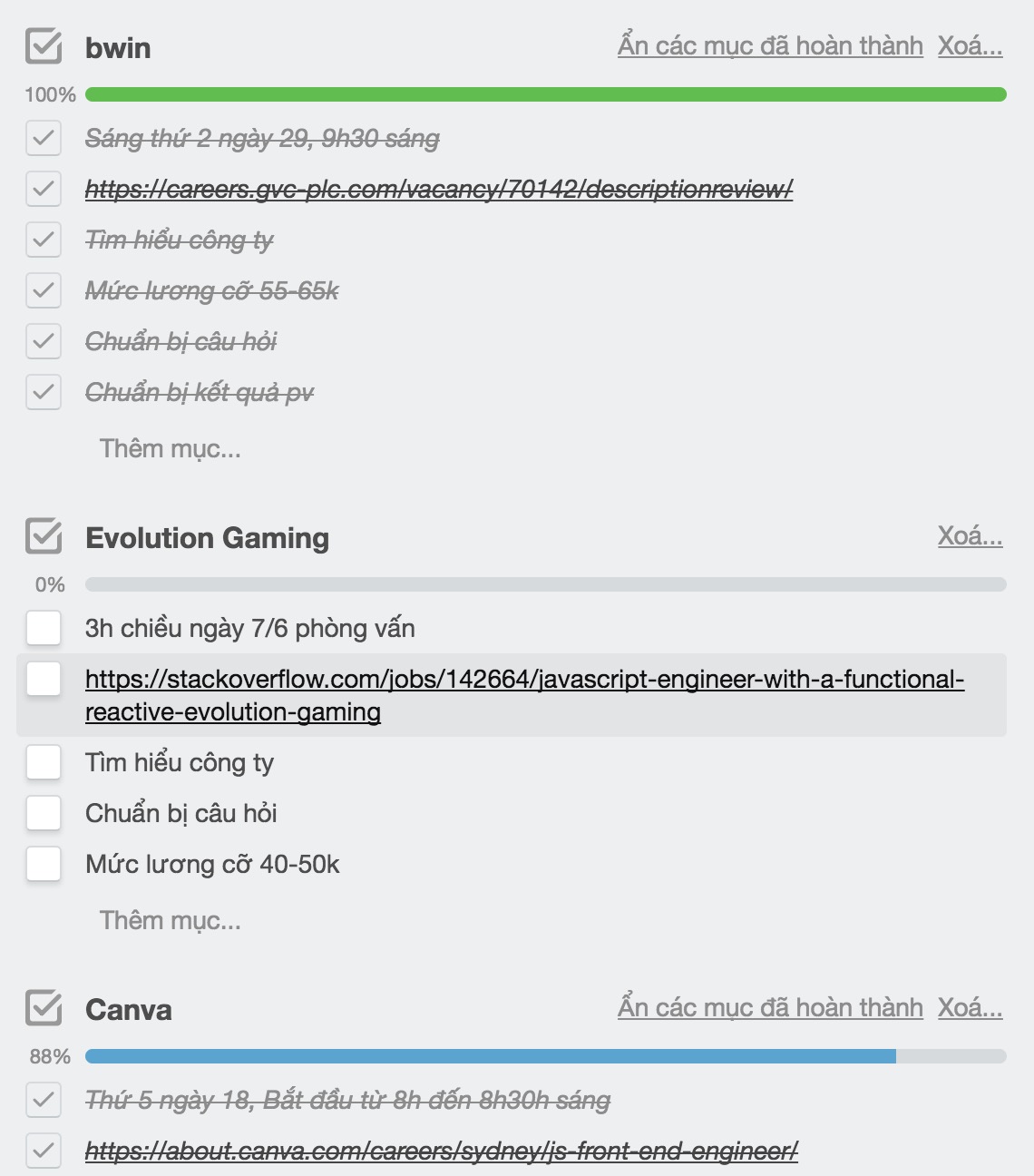The width and height of the screenshot is (1034, 1176).
Task: Tick the 'Mức lương cỡ 40-50k' checkbox
Action: pos(44,864)
